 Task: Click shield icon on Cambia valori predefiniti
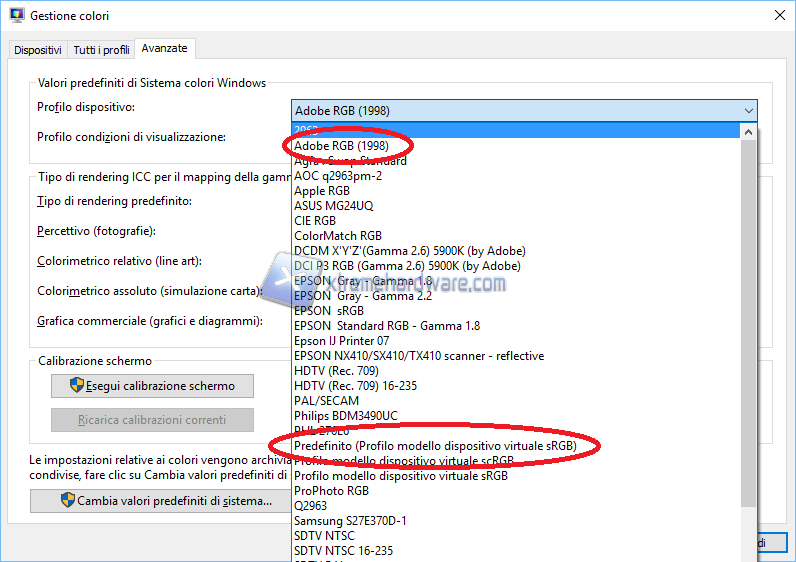click(68, 501)
